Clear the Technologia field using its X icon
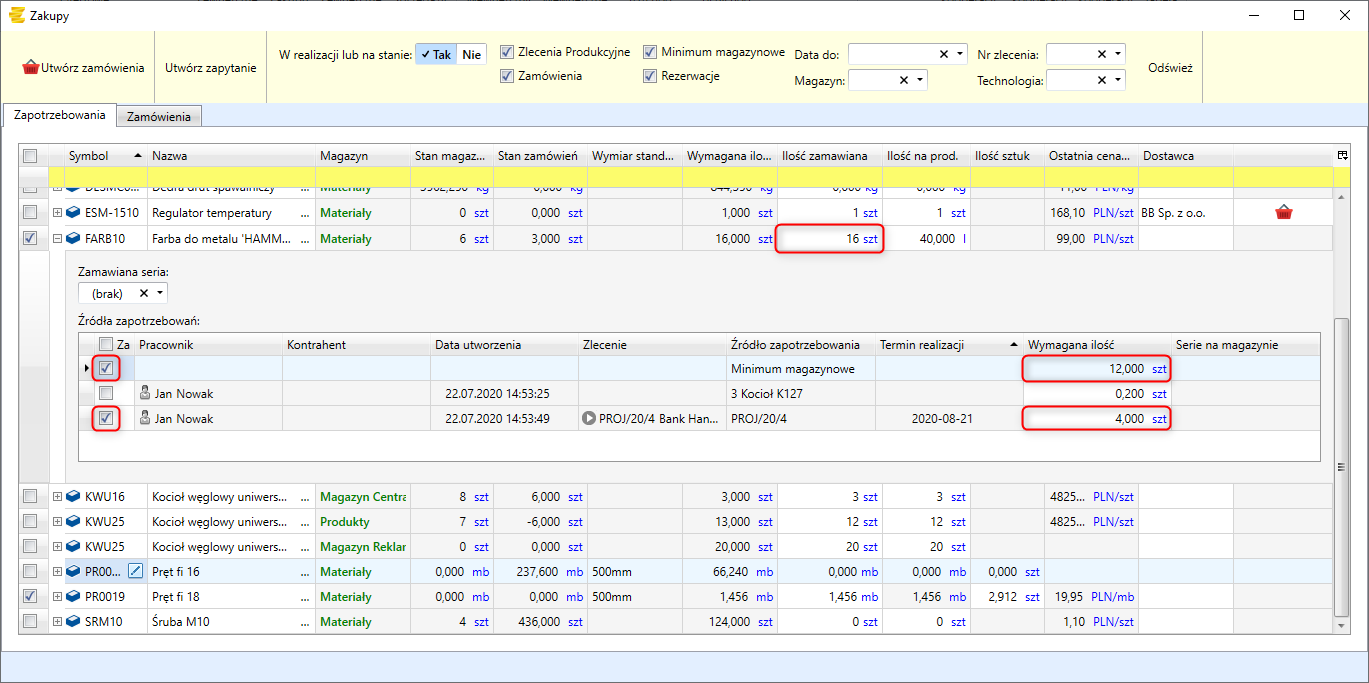Image resolution: width=1369 pixels, height=683 pixels. (1102, 80)
